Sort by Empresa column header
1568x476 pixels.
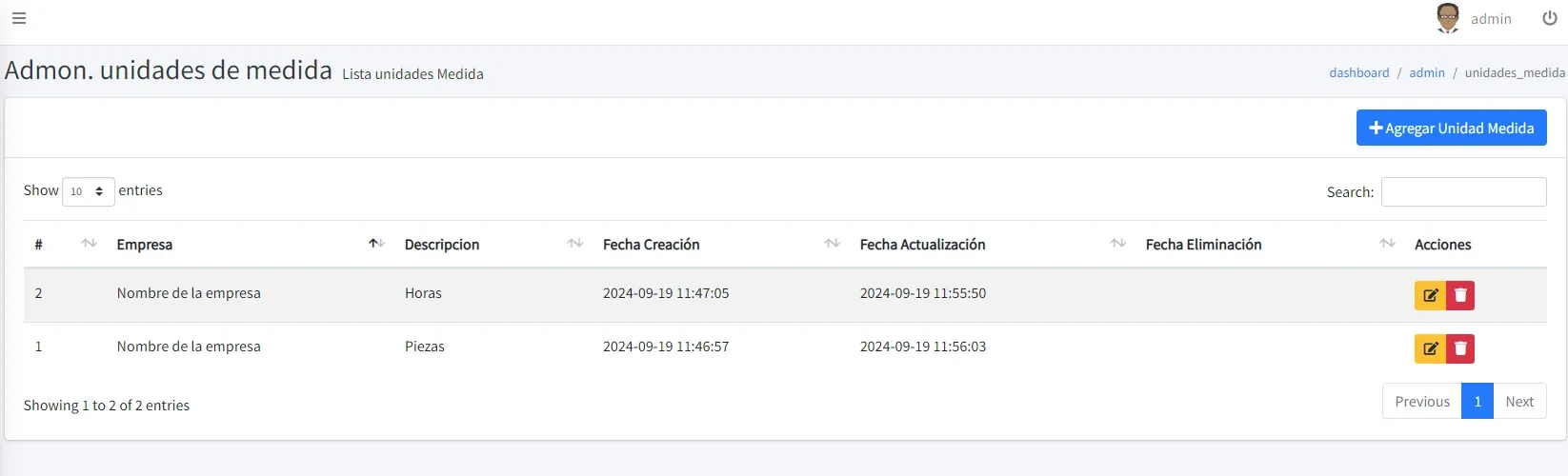pos(250,245)
